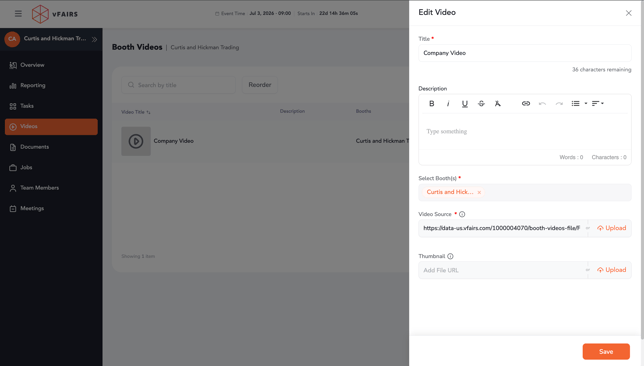
Task: Clear text formatting
Action: pyautogui.click(x=497, y=104)
